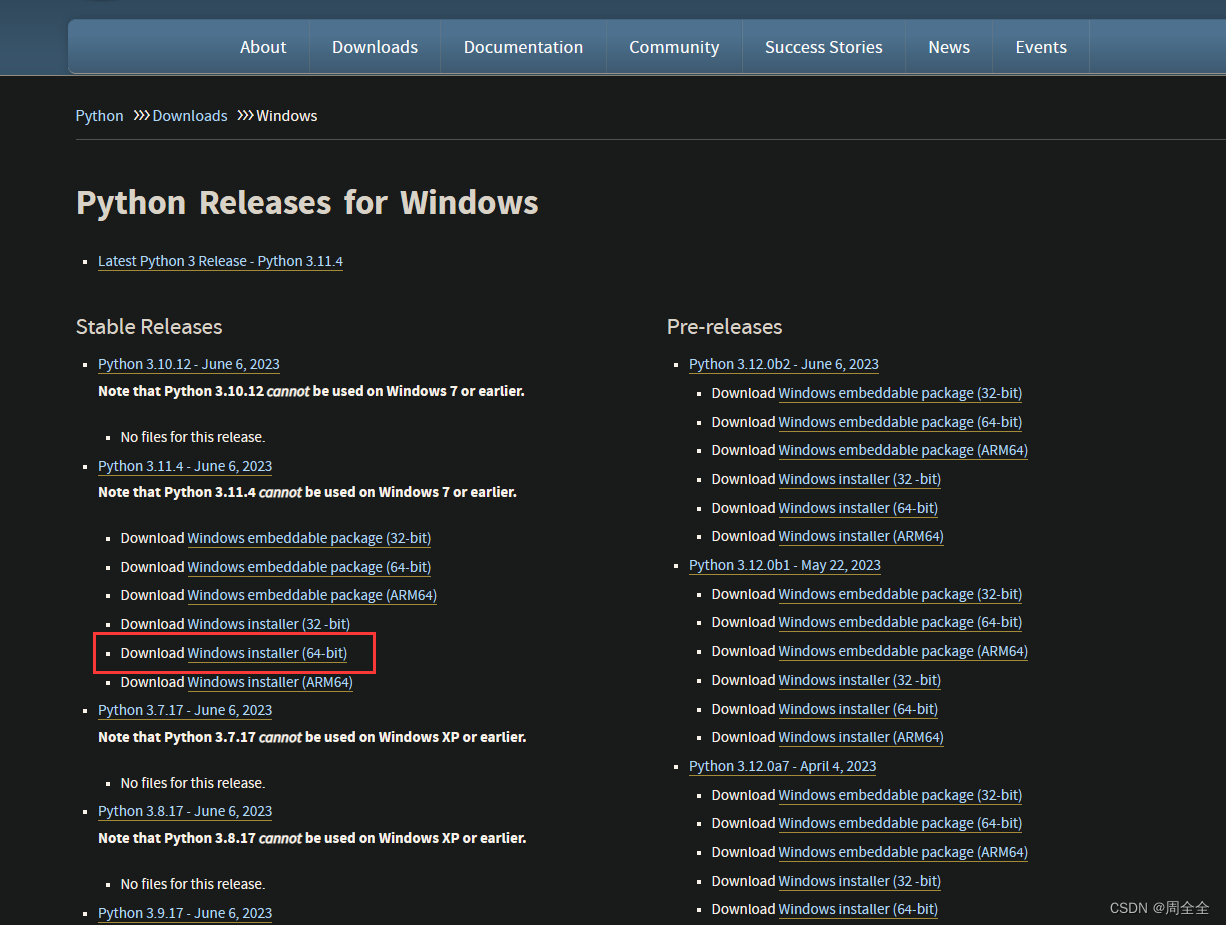Screen dimensions: 1226x925
Task: Open Python 3.12.0b1 - May 22, 2023 pre-release
Action: (x=785, y=565)
